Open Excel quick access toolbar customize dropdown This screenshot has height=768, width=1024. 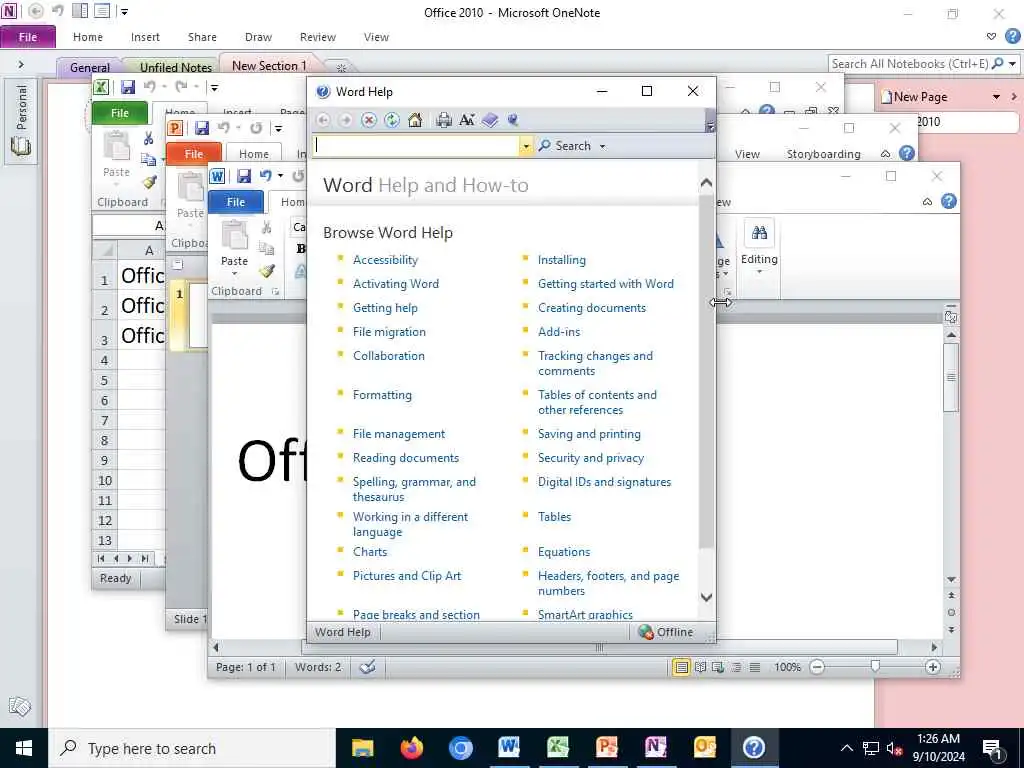coord(214,87)
